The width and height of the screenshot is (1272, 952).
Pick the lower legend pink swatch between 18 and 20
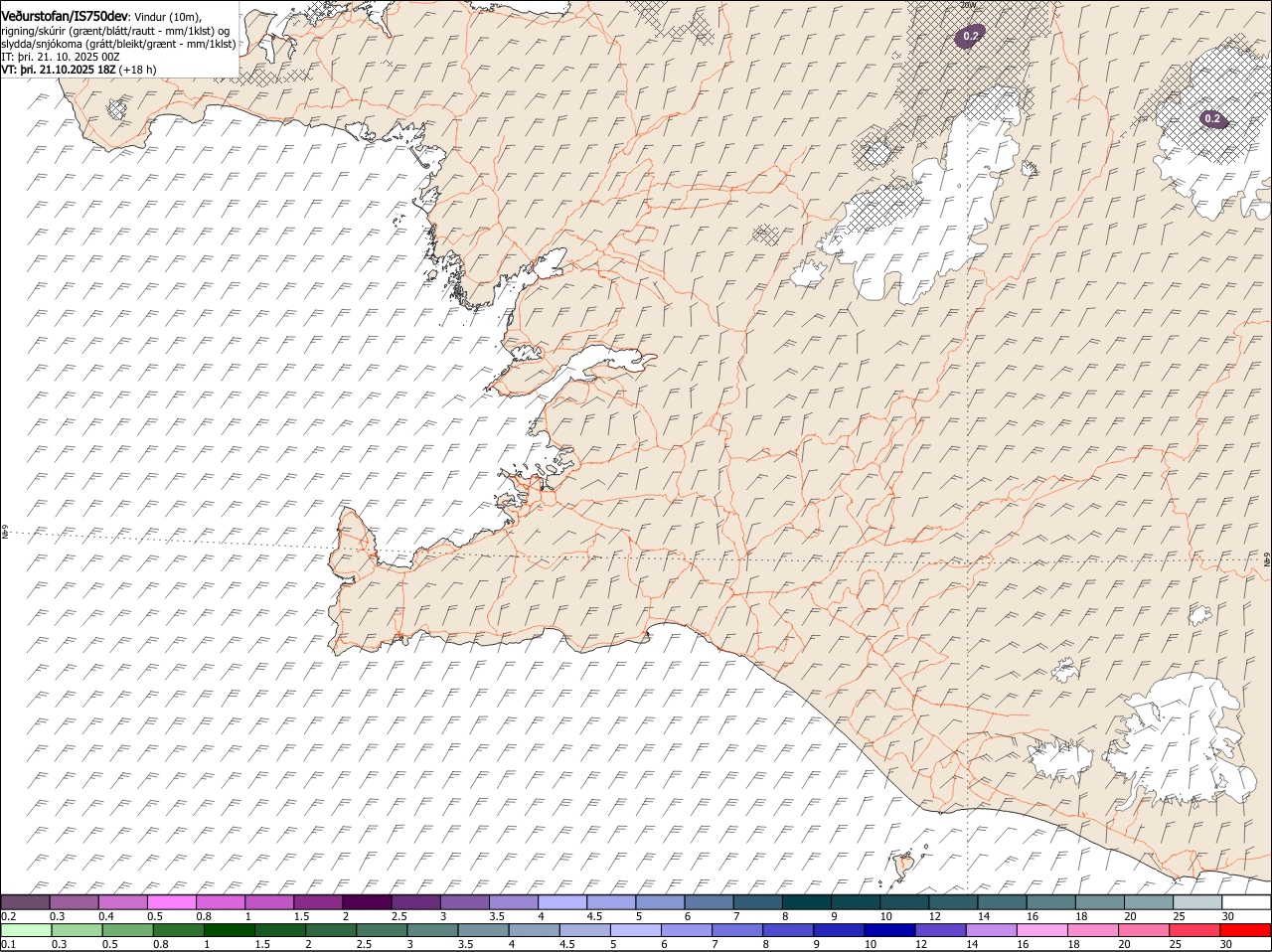[1093, 930]
